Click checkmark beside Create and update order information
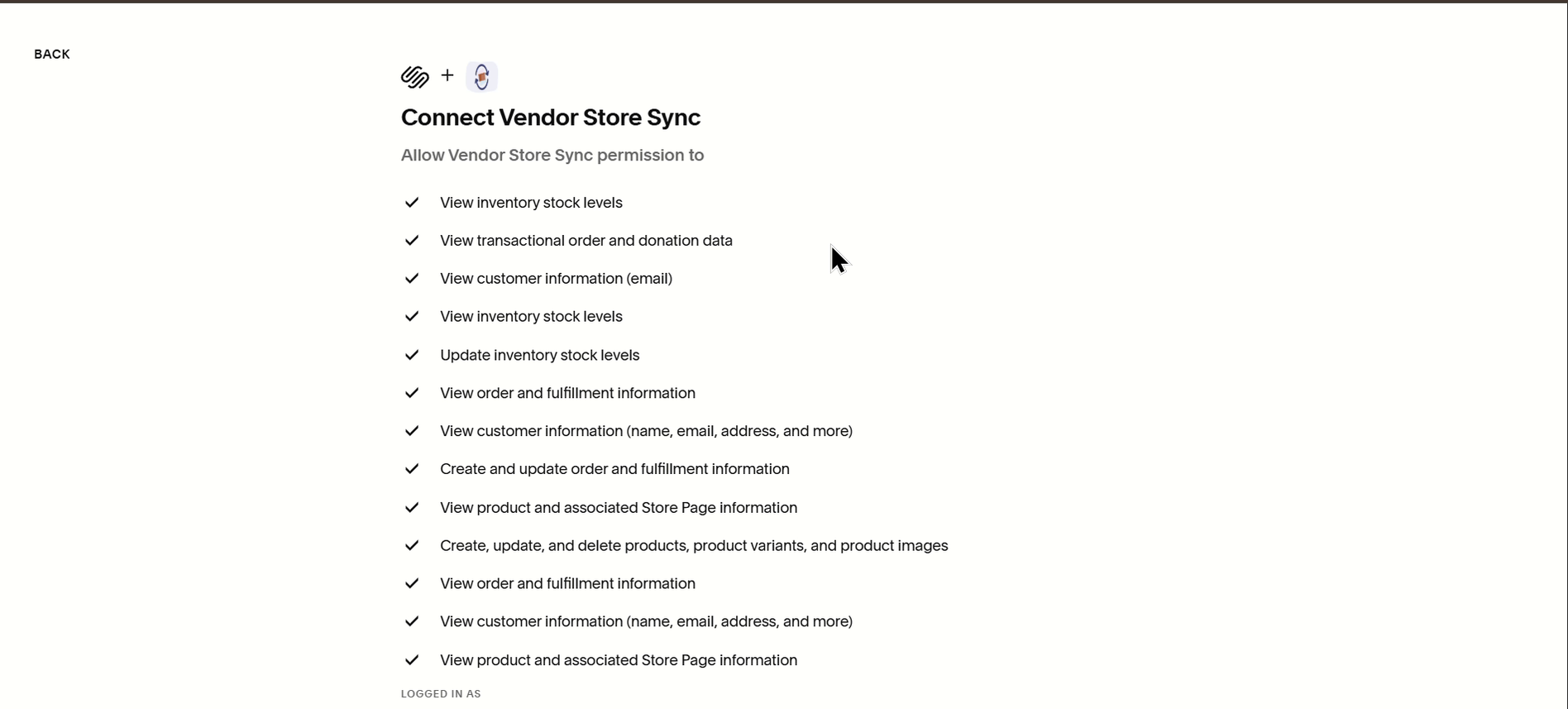This screenshot has width=1568, height=709. [412, 469]
